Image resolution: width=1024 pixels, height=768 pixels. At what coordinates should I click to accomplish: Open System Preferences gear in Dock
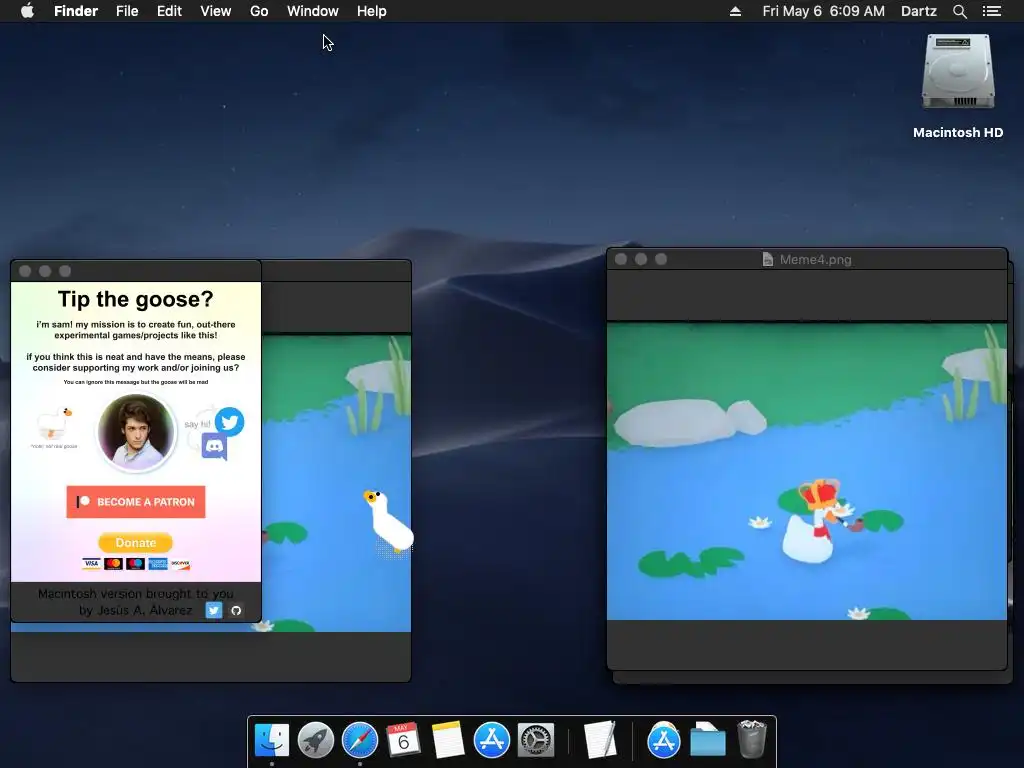coord(536,741)
